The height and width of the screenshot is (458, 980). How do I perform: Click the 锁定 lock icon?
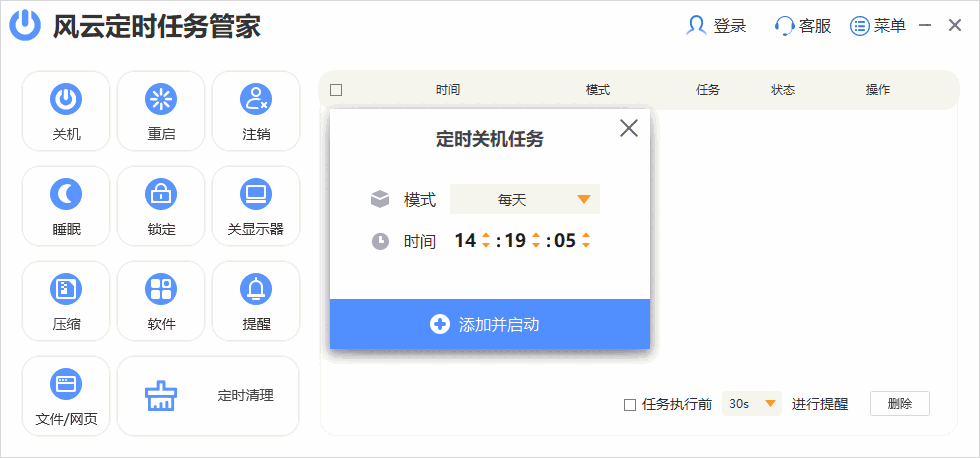(x=160, y=193)
